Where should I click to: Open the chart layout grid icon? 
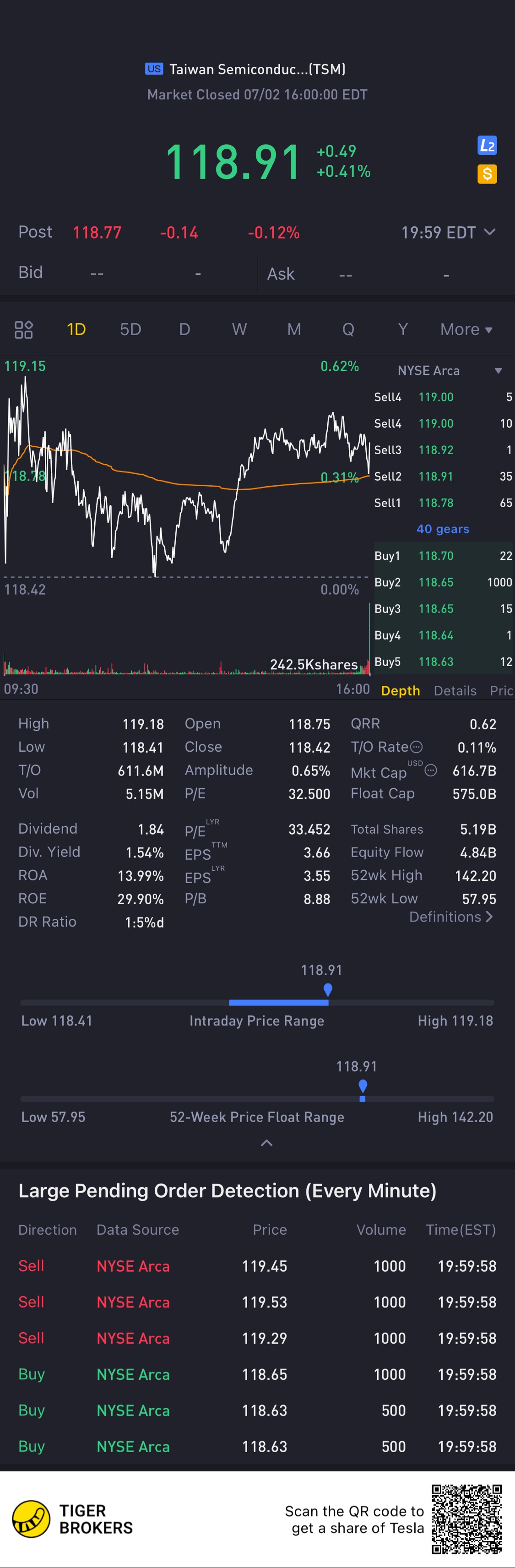tap(24, 329)
